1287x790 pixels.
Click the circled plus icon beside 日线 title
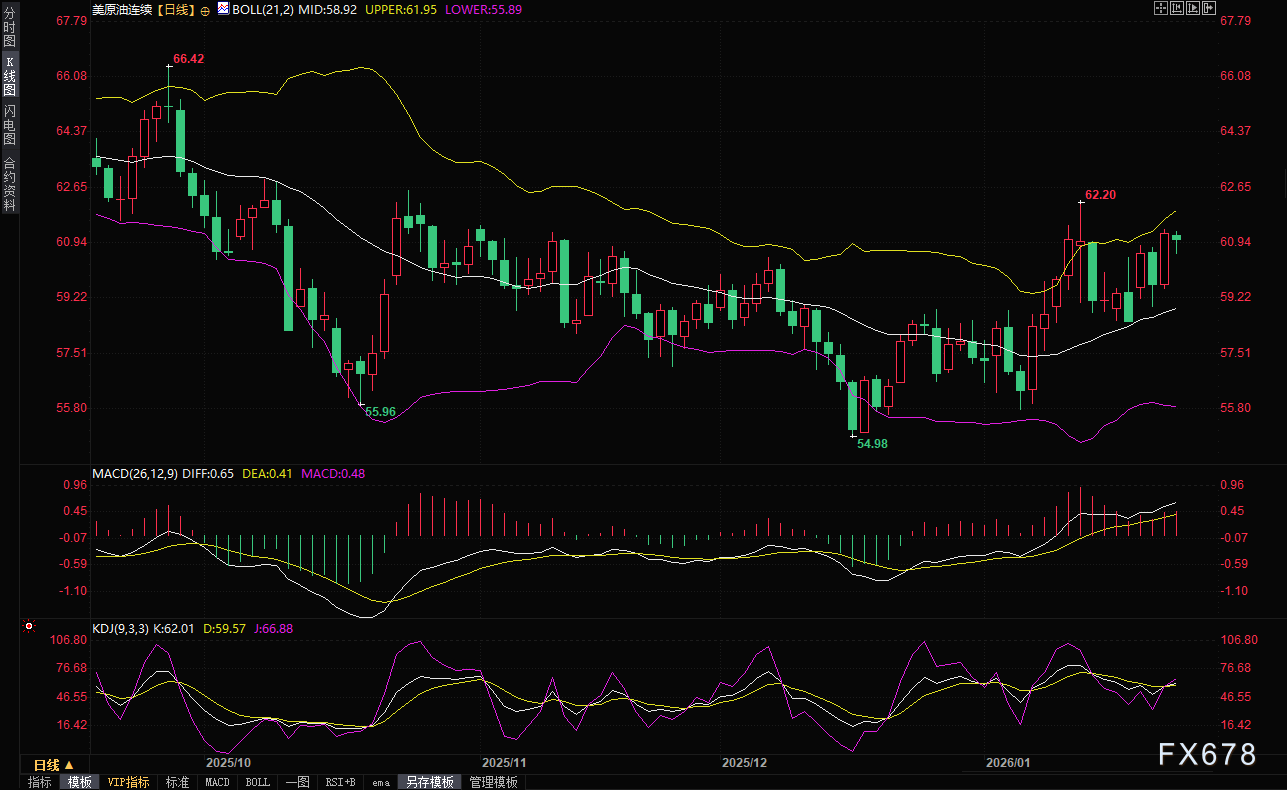(205, 9)
